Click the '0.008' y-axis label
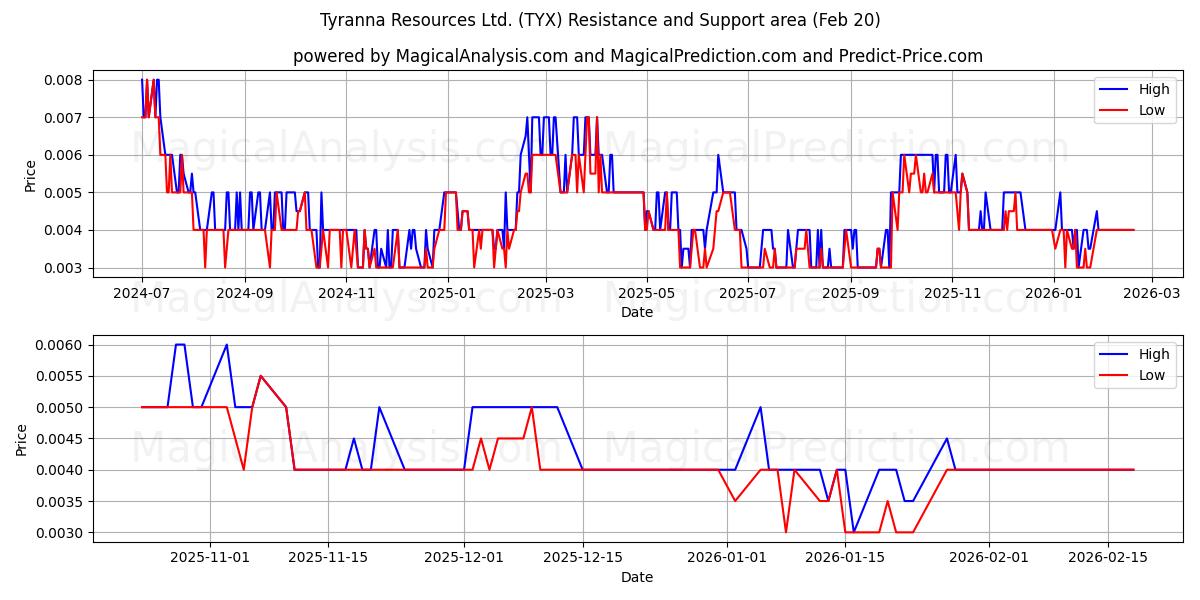The width and height of the screenshot is (1200, 600). click(x=65, y=80)
